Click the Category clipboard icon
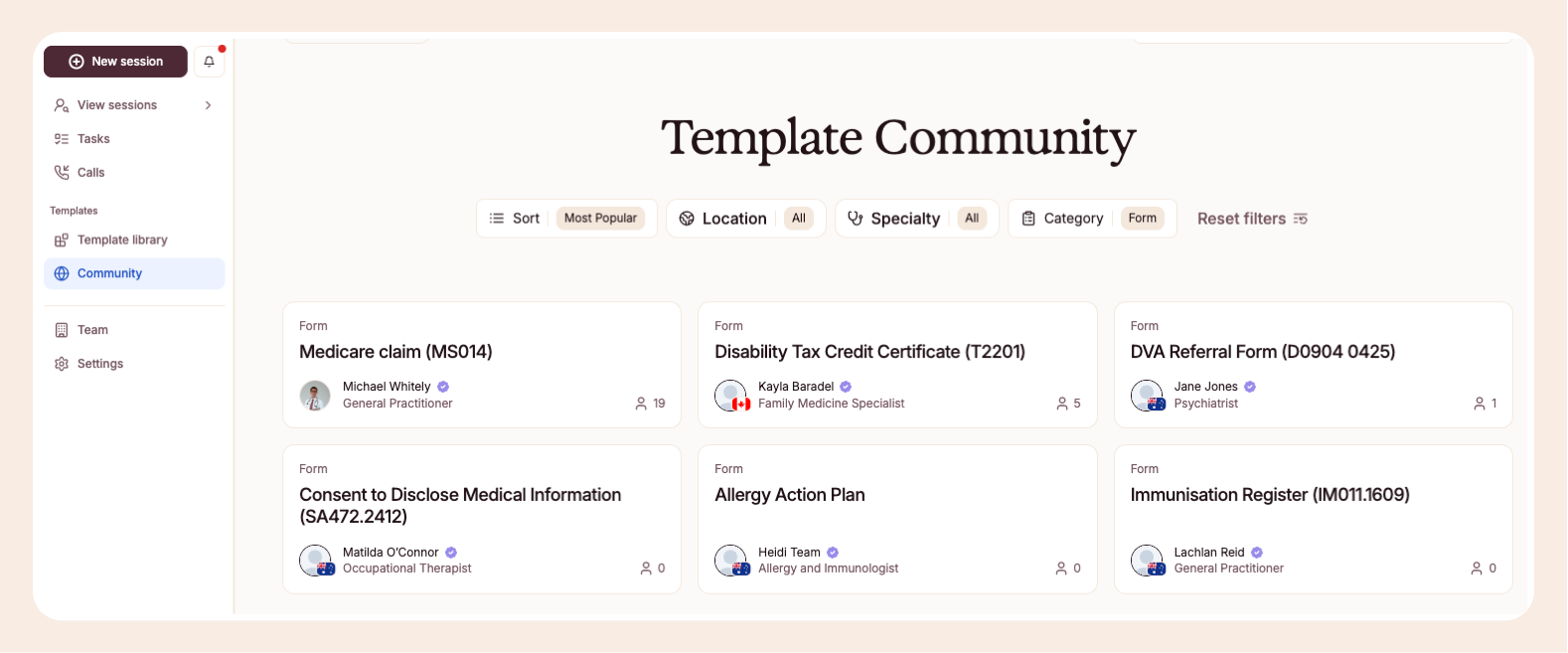The height and width of the screenshot is (653, 1568). (1028, 219)
